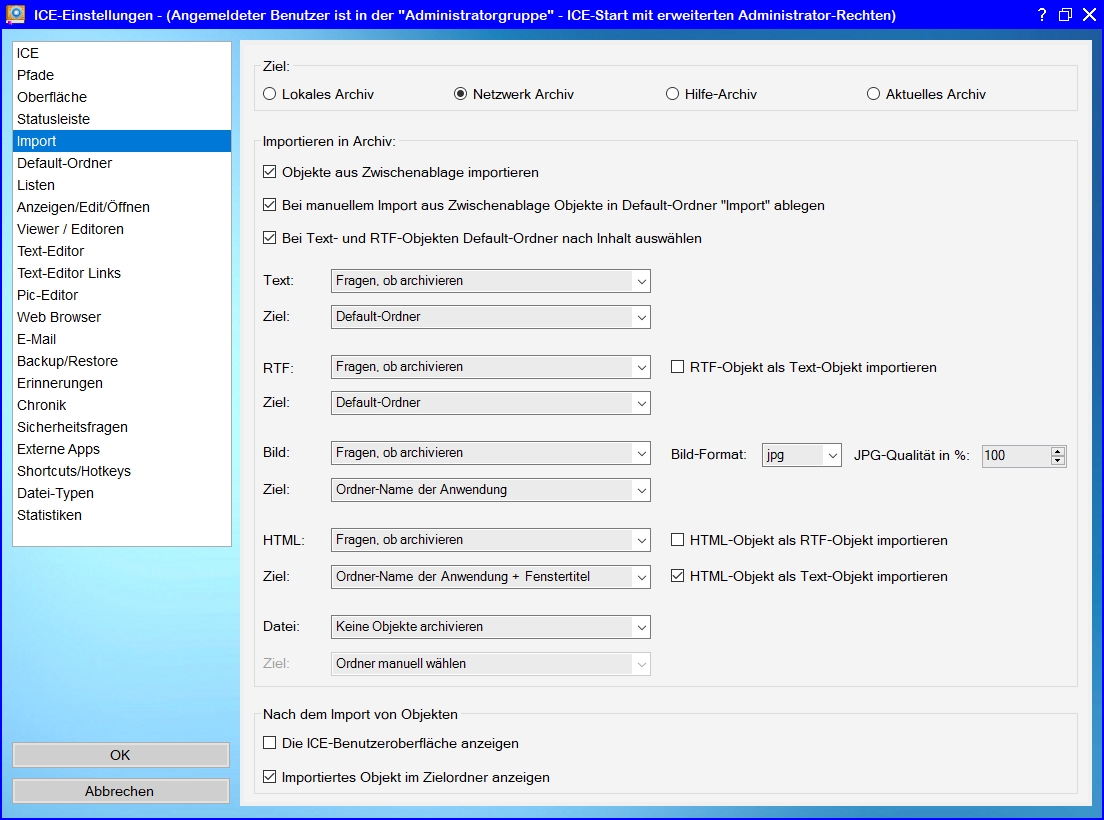Click the JPG-Qualität value field
This screenshot has height=820, width=1104.
pos(1016,455)
